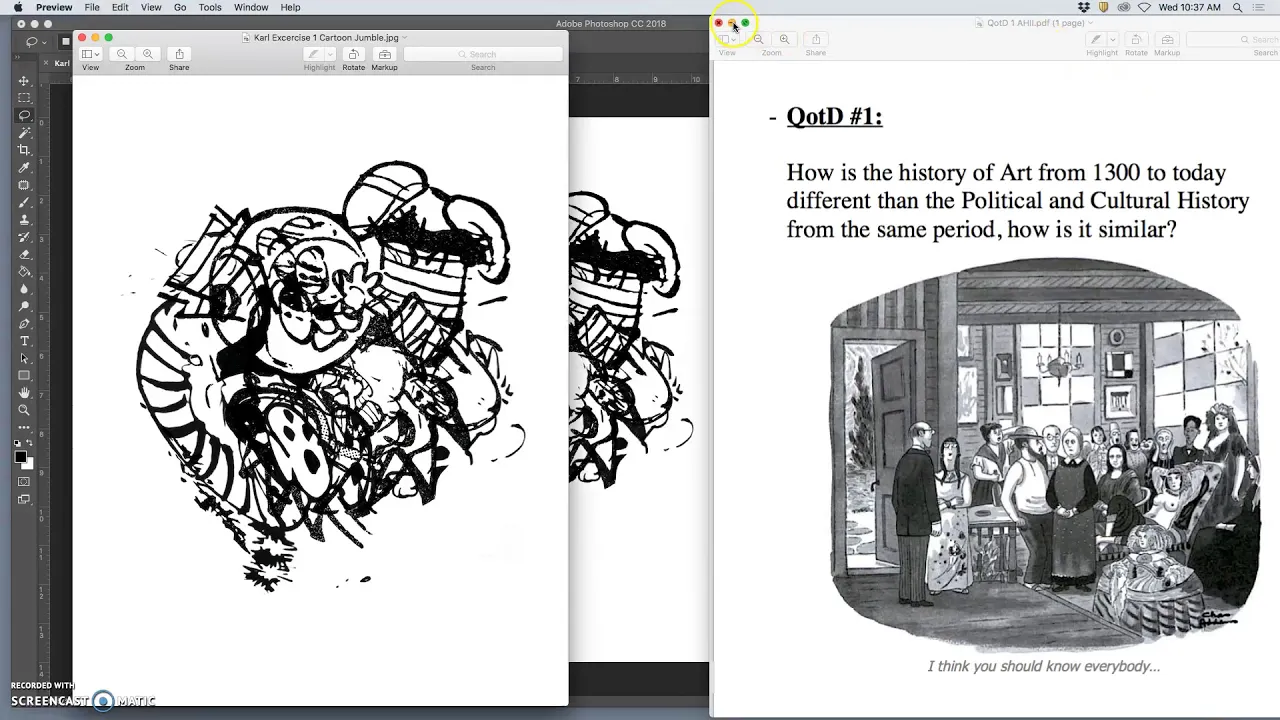Zoom out in Cartoon Jumble Preview window
Screen dimensions: 1280x720
pos(122,54)
